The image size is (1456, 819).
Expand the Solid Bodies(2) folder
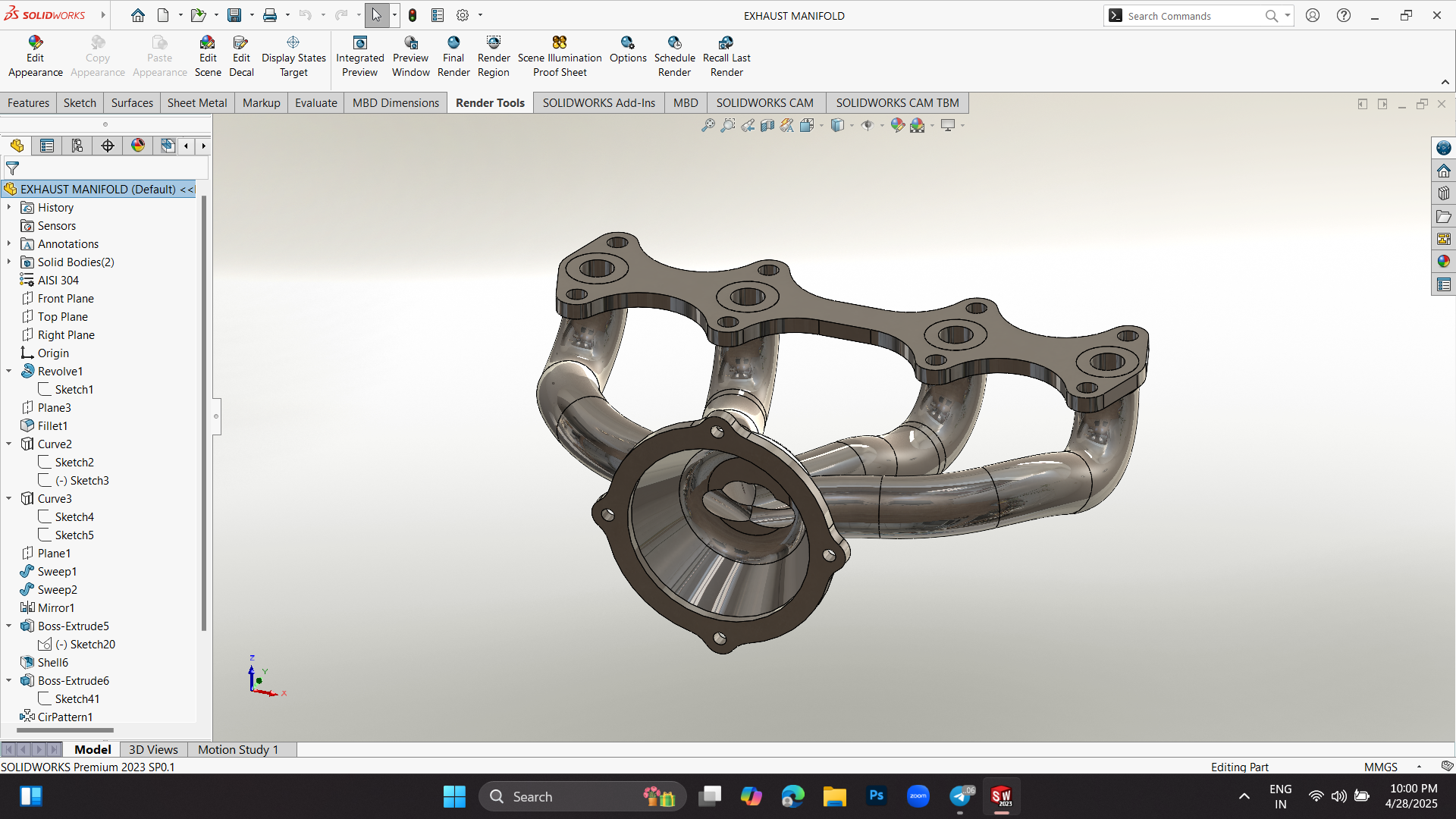point(9,262)
